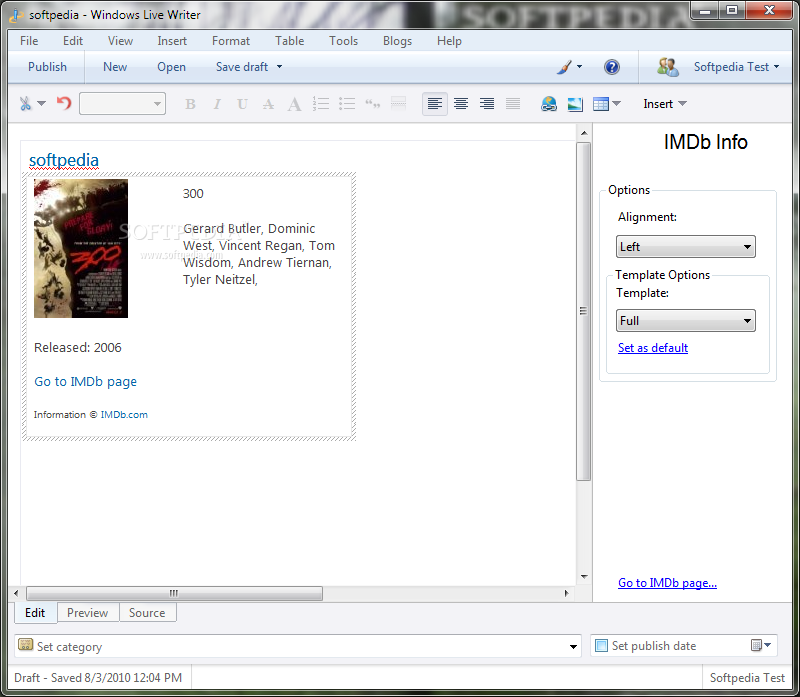Image resolution: width=800 pixels, height=697 pixels.
Task: Toggle Strikethrough formatting
Action: (x=268, y=104)
